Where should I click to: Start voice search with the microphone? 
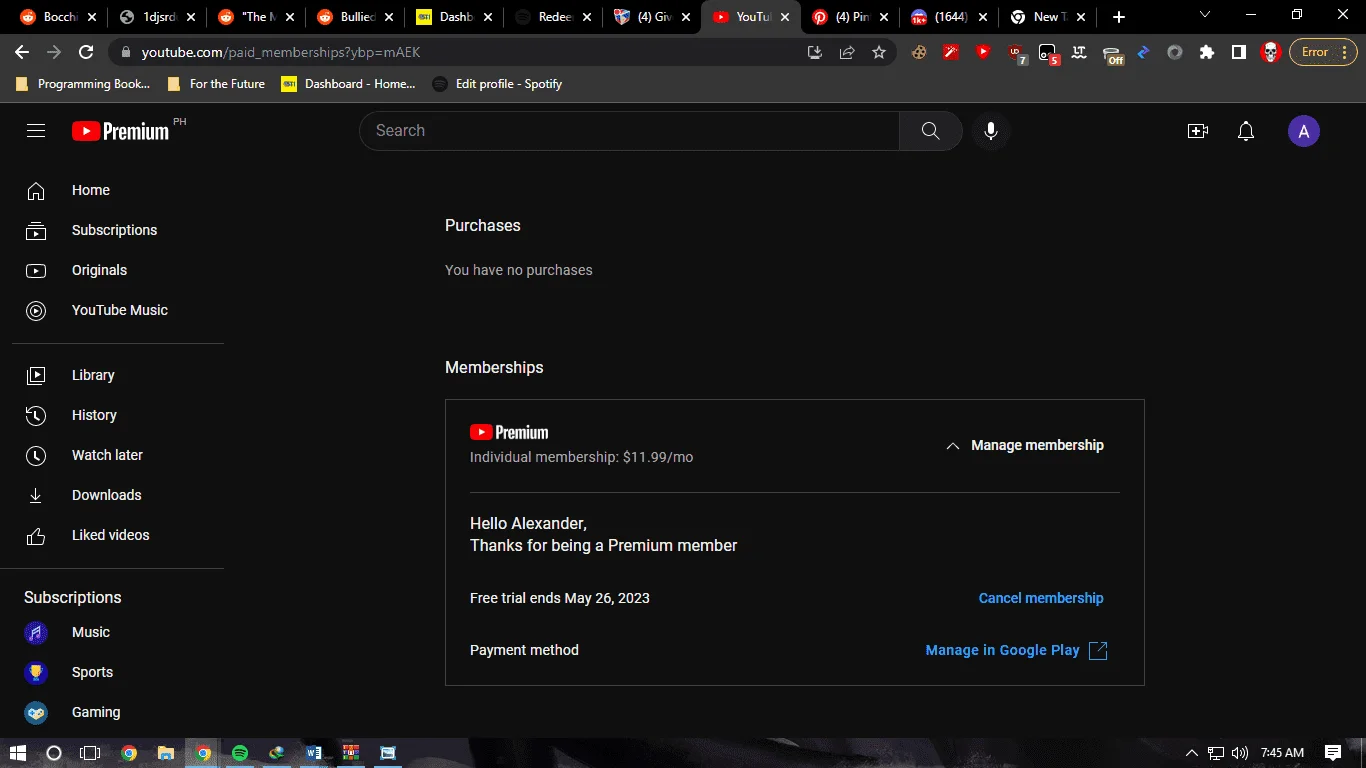click(x=991, y=131)
